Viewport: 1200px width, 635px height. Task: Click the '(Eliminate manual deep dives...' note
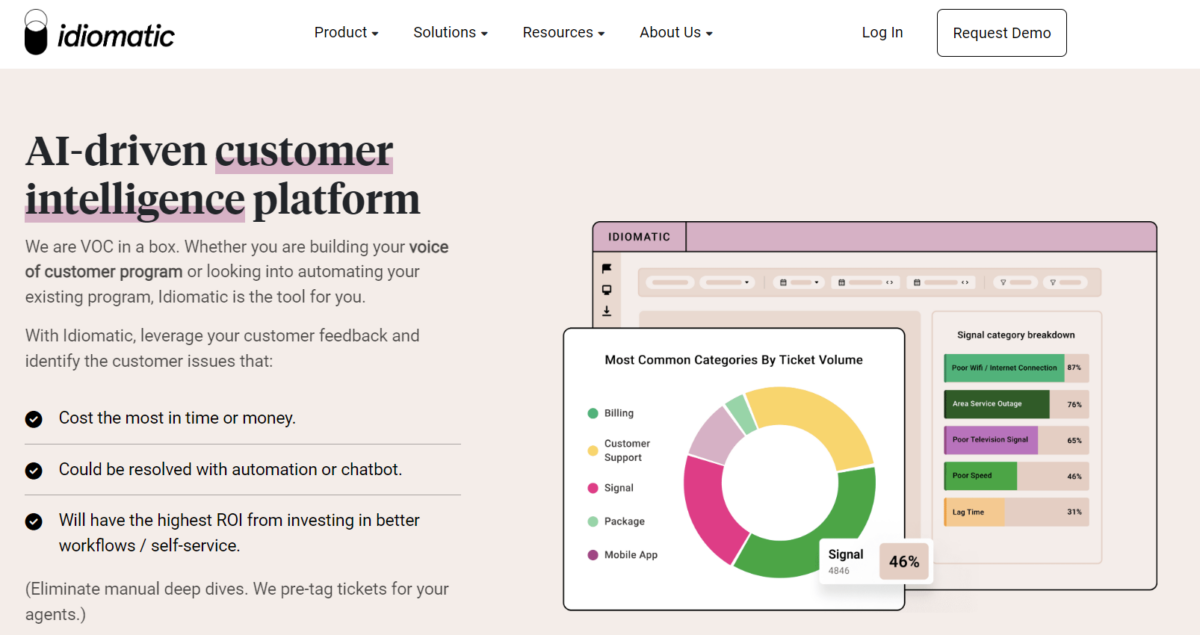(x=237, y=601)
